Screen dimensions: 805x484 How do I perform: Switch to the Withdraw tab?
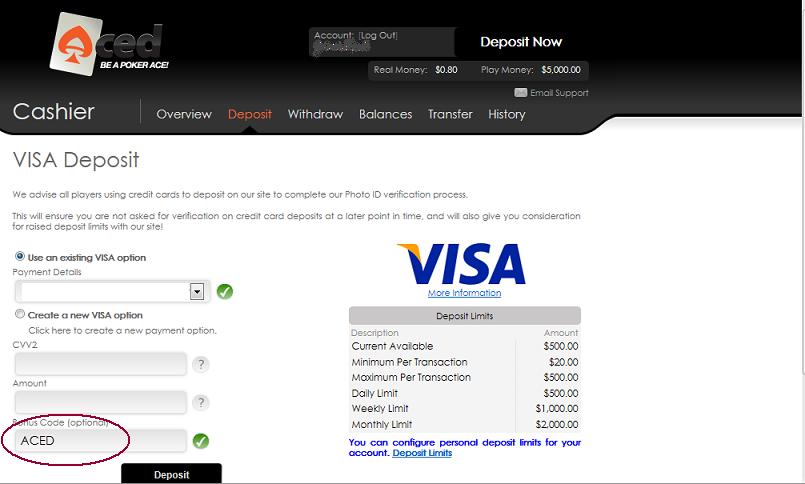pyautogui.click(x=315, y=114)
